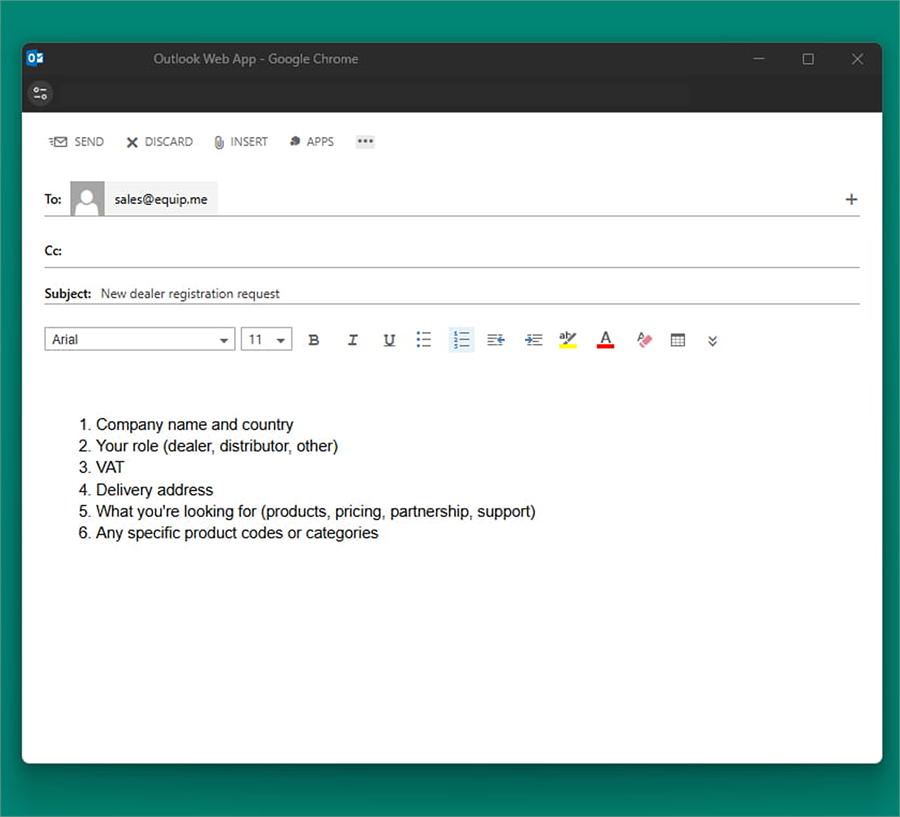Open the APPS add-ins option
Screen dimensions: 900x817
(312, 142)
